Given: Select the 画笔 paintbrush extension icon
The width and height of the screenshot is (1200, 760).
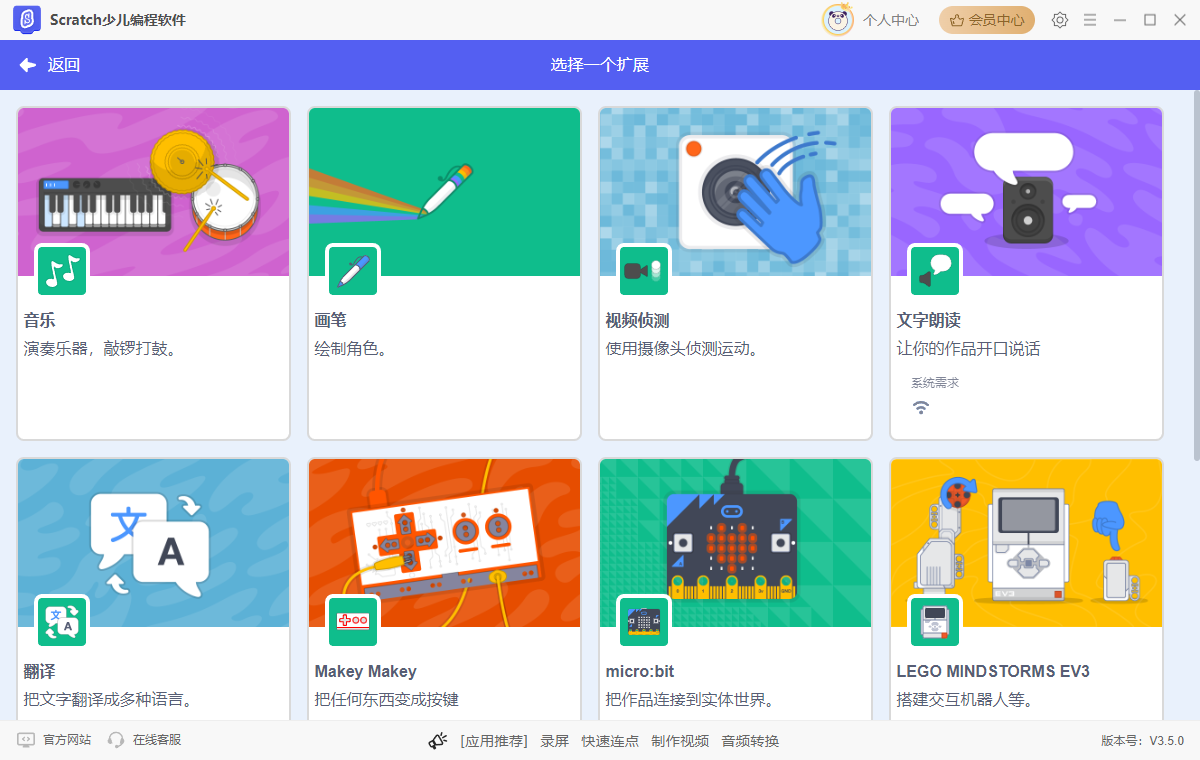Looking at the screenshot, I should pyautogui.click(x=353, y=270).
